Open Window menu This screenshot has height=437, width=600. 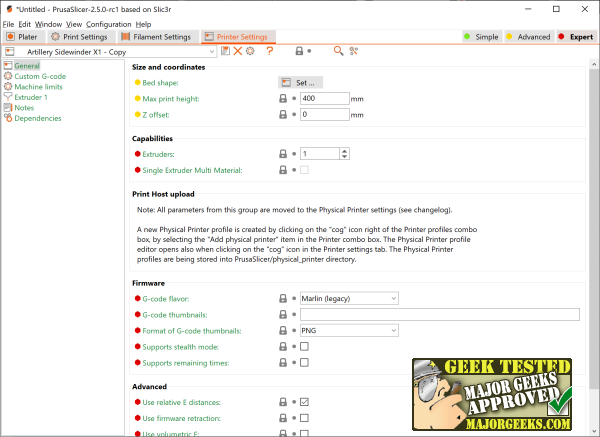[48, 24]
